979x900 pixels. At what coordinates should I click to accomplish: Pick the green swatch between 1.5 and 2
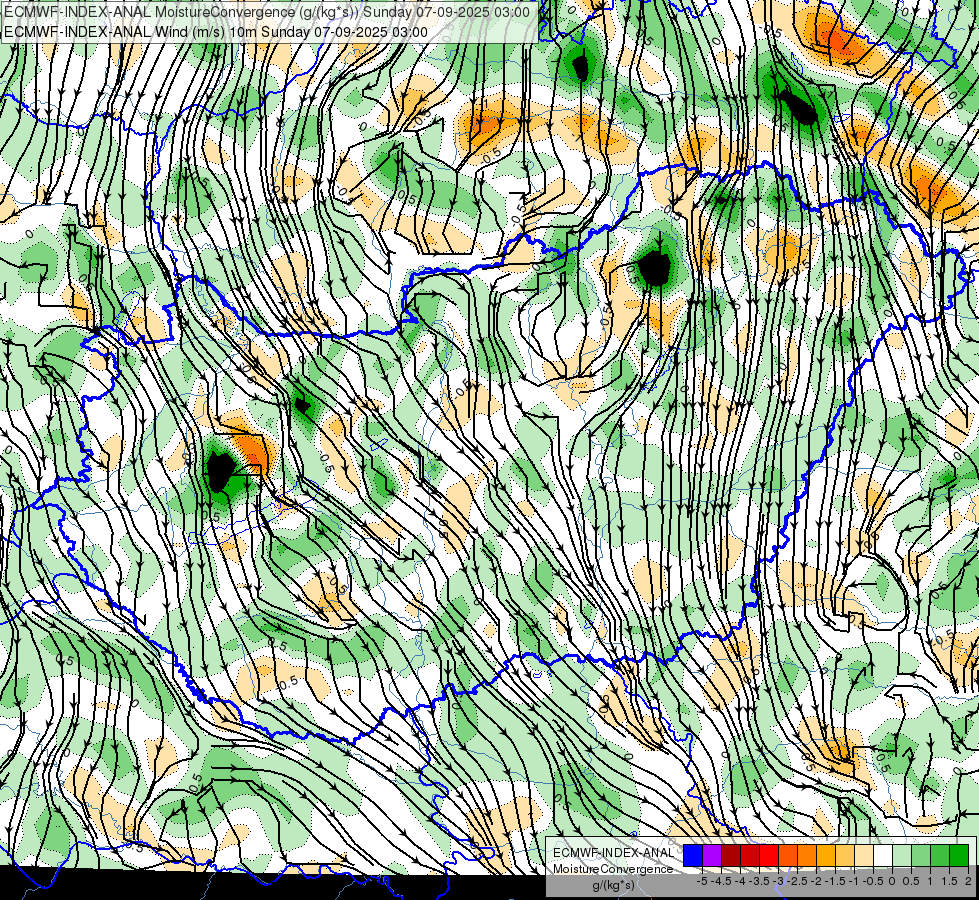point(940,855)
